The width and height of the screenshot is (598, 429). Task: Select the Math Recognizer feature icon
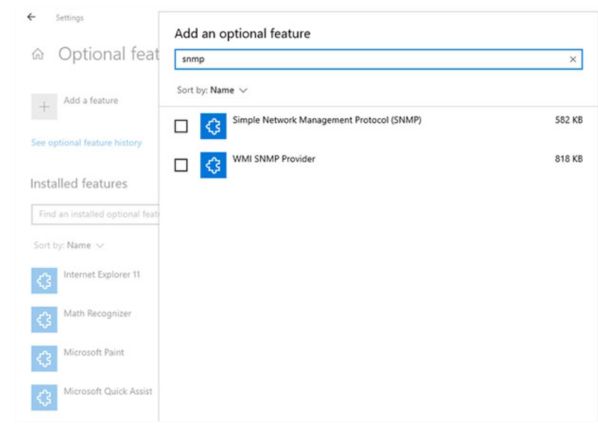[44, 320]
